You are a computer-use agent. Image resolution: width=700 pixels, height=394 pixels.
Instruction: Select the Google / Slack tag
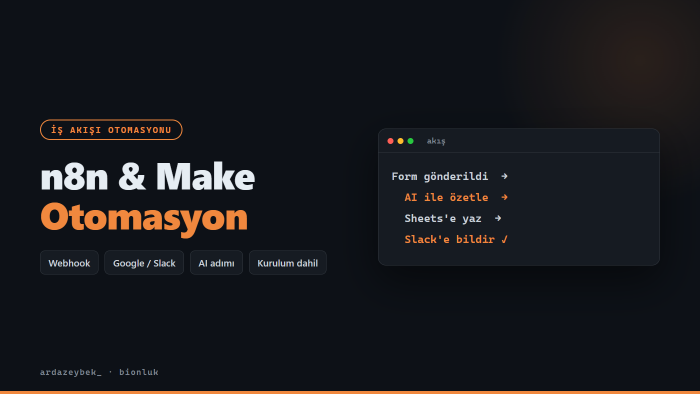tap(144, 263)
